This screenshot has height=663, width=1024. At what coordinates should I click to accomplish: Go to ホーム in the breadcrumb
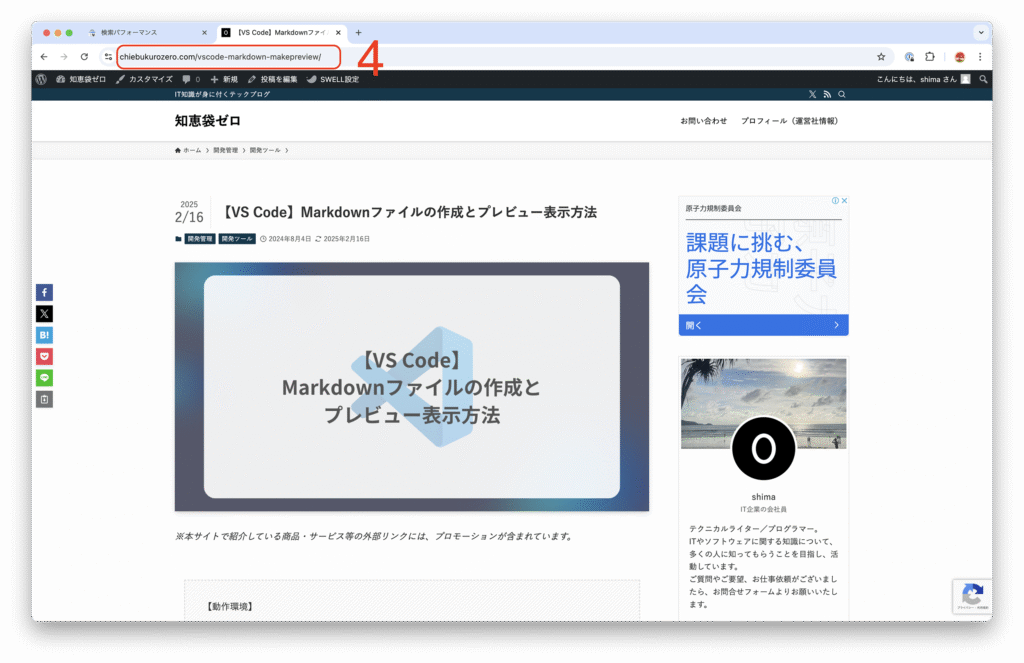[188, 150]
